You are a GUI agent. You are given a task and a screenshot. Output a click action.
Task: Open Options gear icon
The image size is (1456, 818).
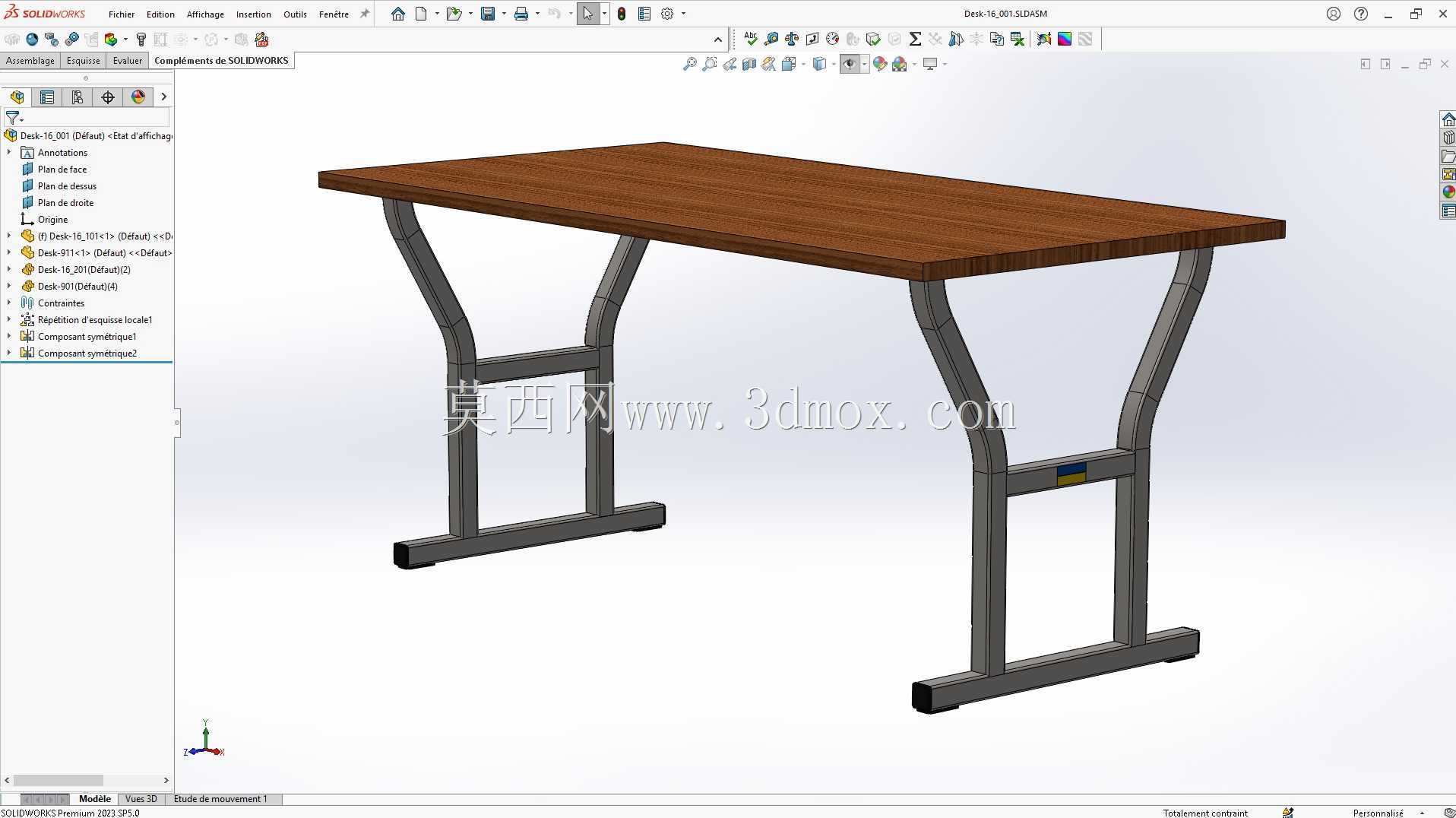667,14
